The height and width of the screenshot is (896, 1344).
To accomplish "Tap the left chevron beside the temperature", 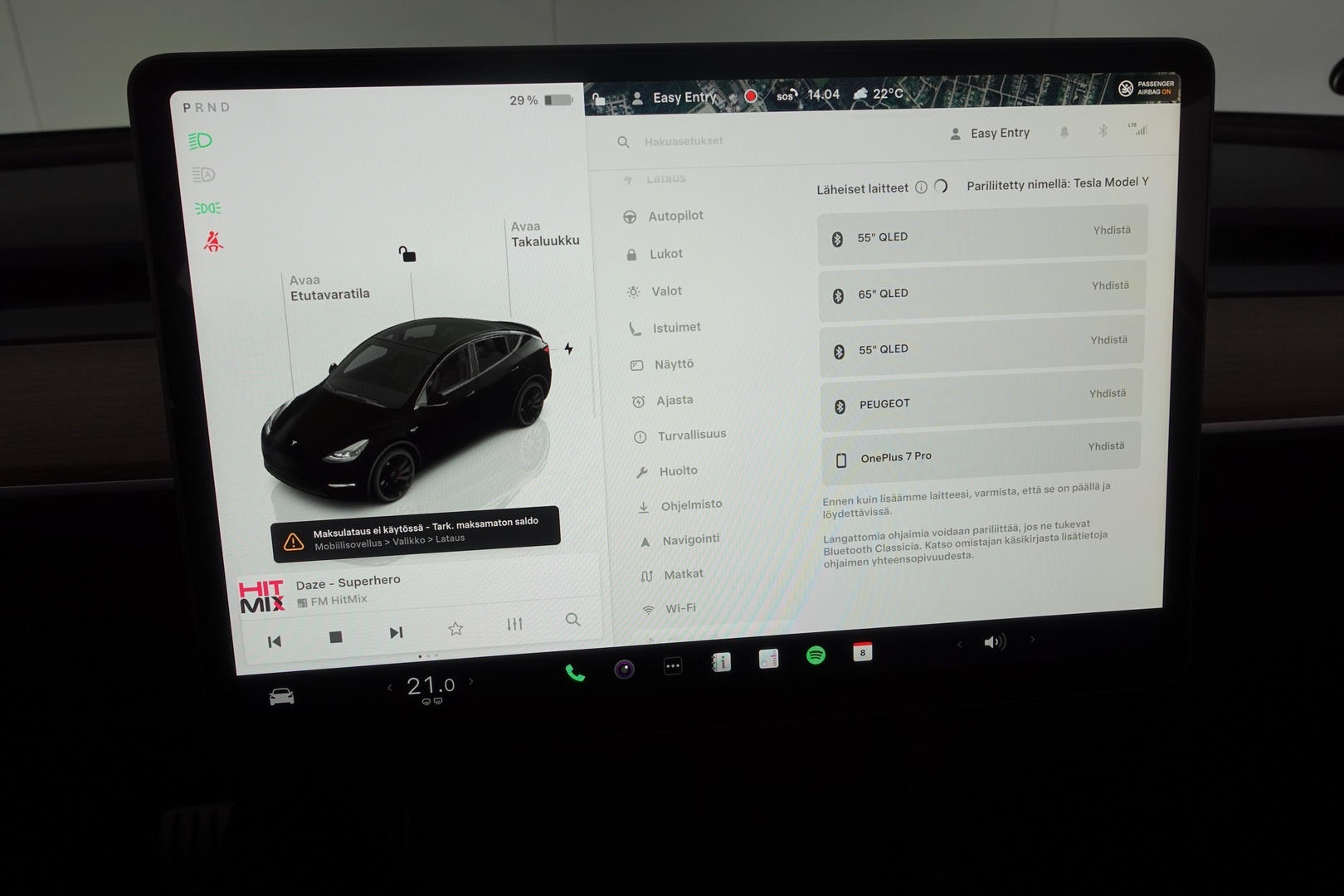I will coord(389,688).
